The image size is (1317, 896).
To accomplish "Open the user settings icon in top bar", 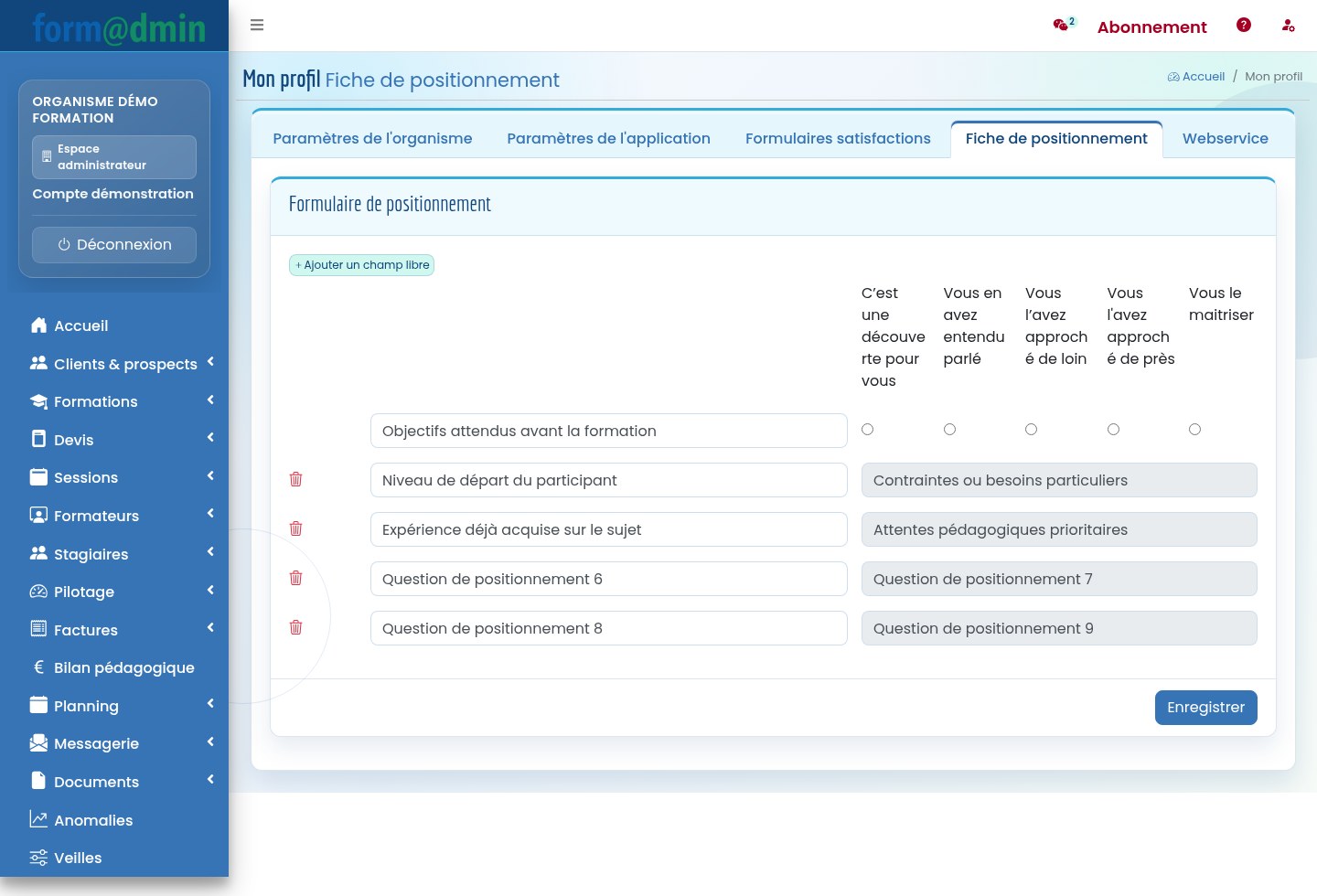I will (1288, 26).
